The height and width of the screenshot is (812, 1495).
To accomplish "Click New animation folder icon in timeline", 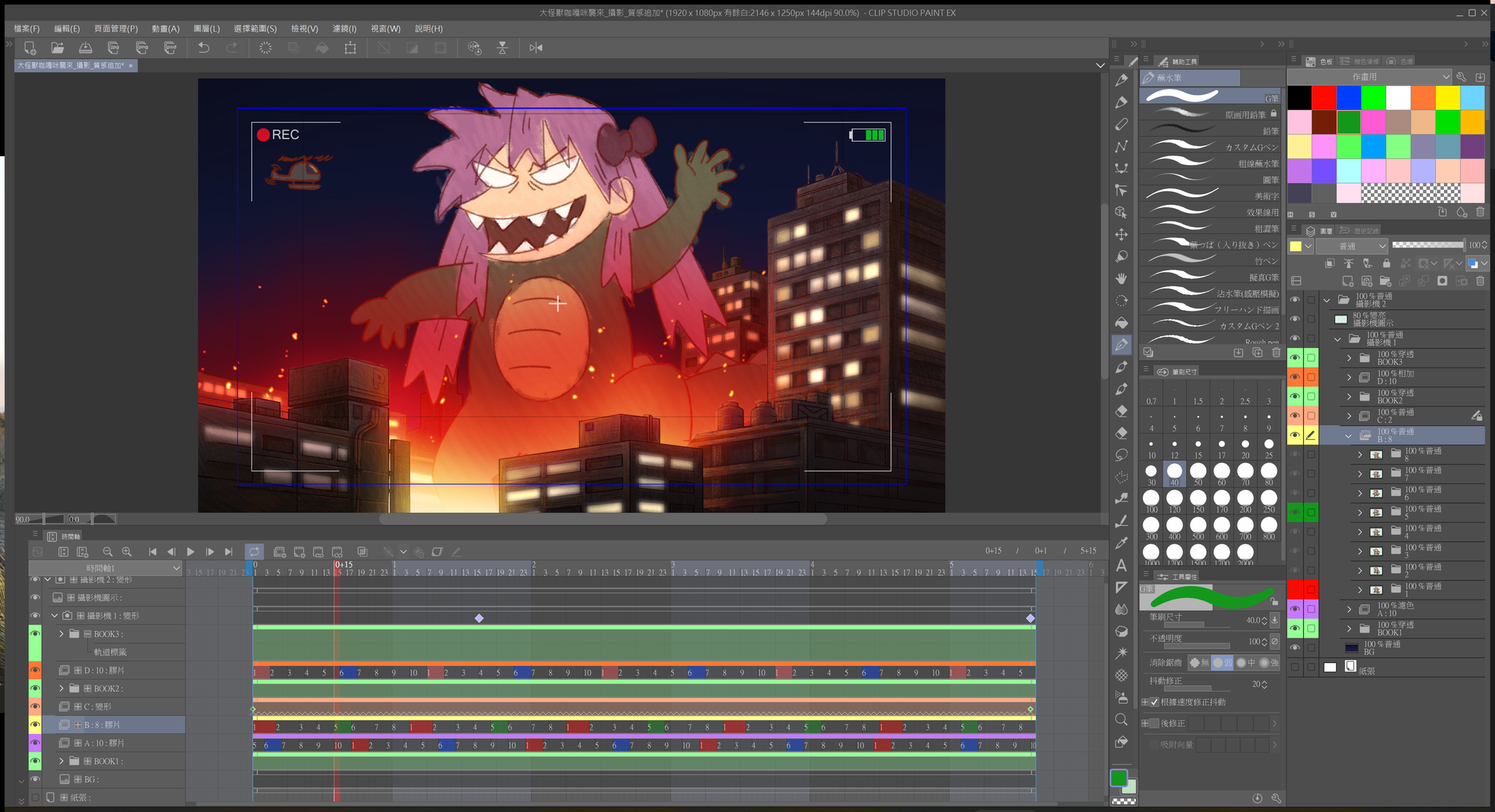I will click(280, 552).
